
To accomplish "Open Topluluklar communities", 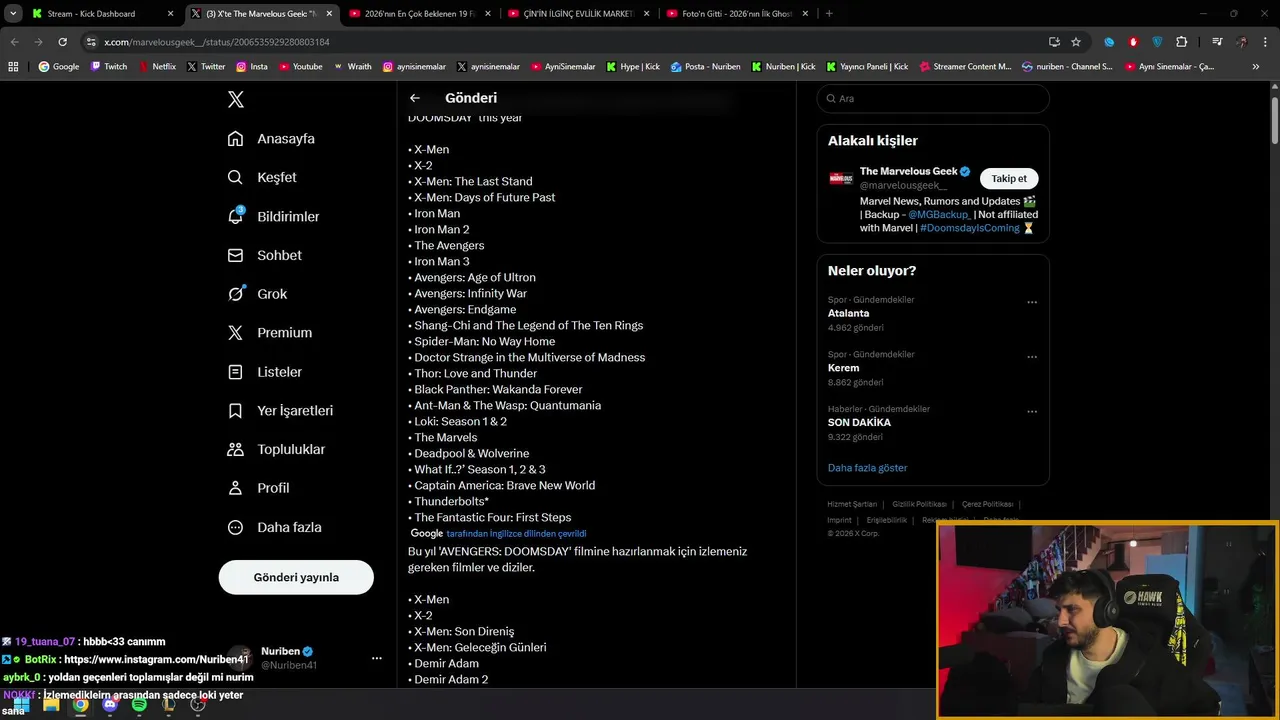I will tap(276, 449).
